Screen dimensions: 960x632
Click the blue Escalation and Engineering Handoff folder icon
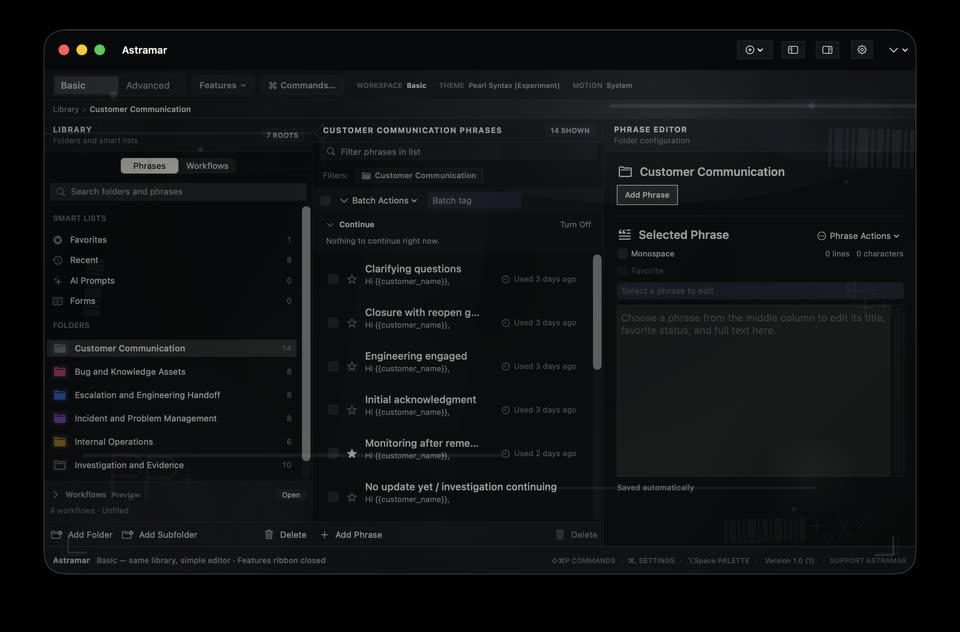60,395
